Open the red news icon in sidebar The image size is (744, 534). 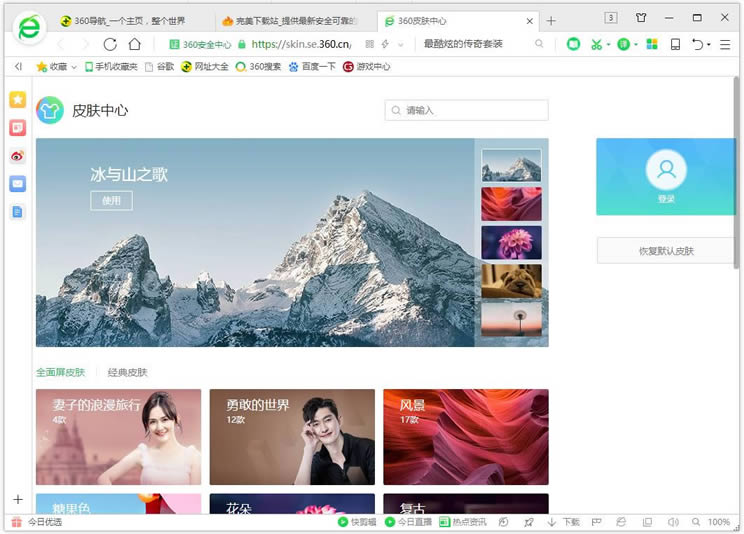pos(18,127)
